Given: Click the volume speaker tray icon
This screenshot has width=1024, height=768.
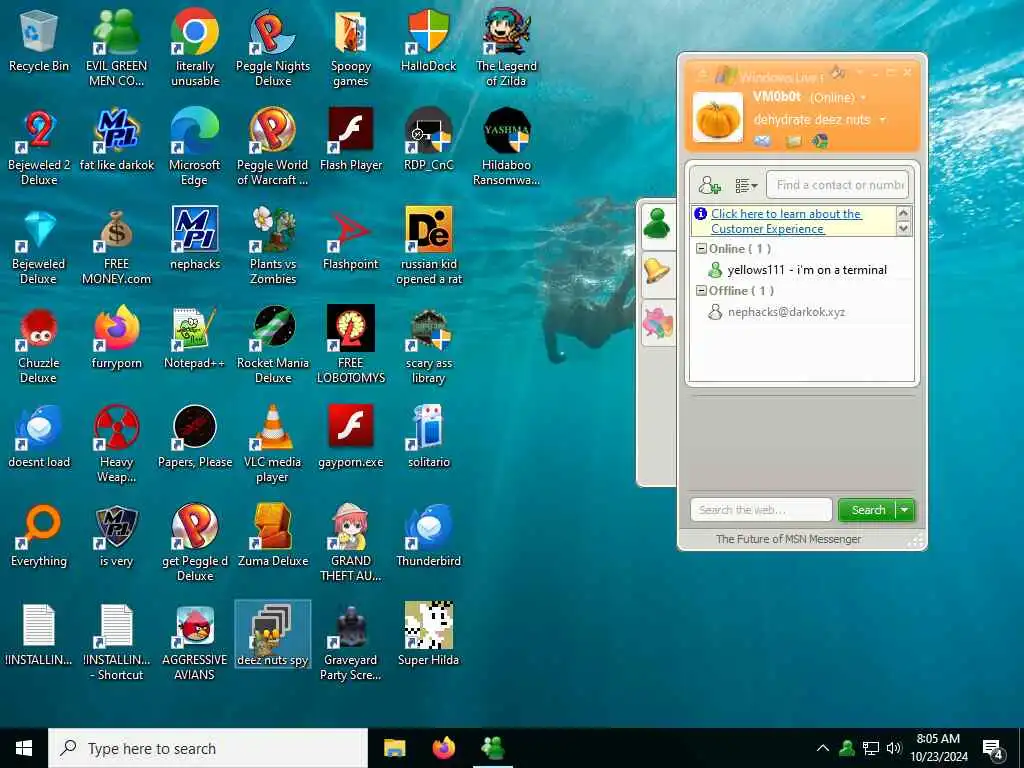Looking at the screenshot, I should (894, 748).
